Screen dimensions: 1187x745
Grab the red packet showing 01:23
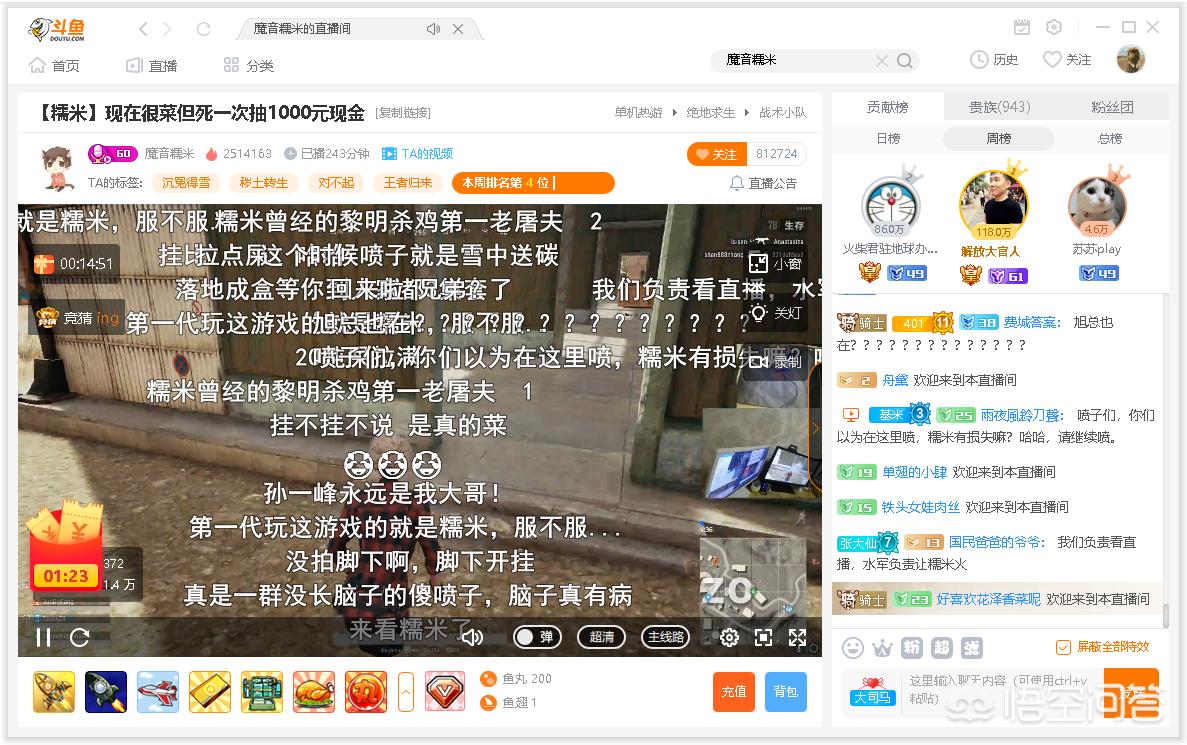tap(65, 548)
